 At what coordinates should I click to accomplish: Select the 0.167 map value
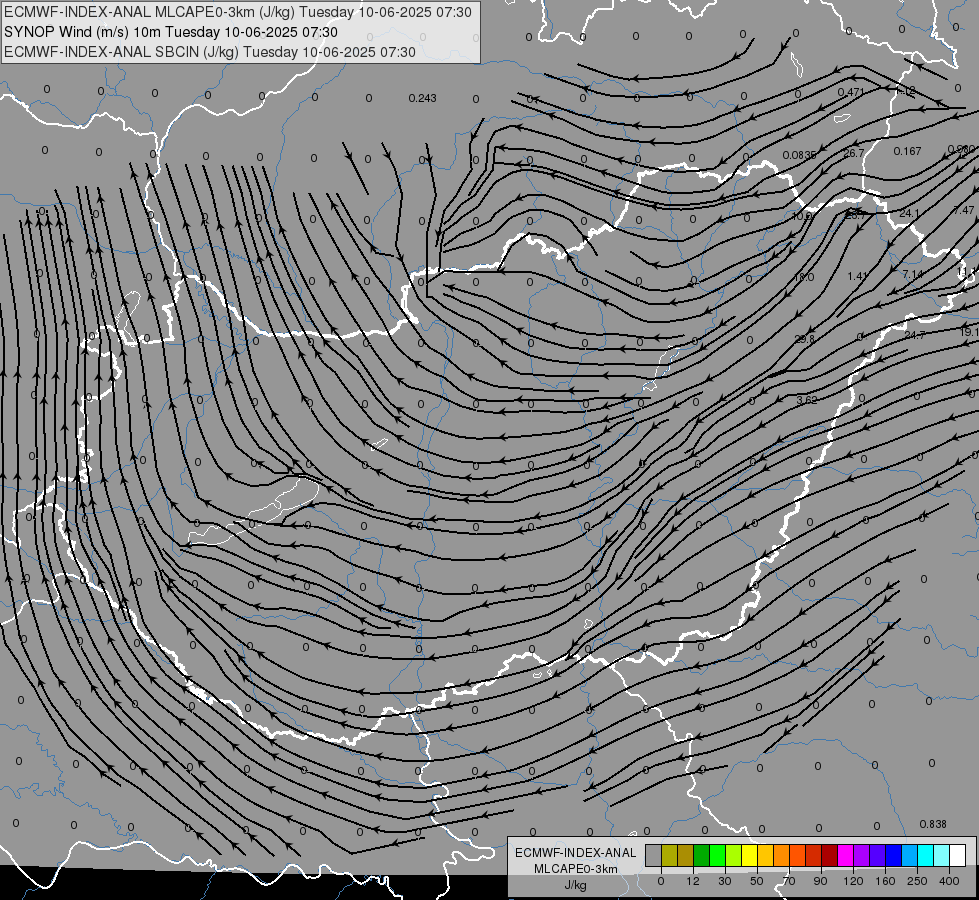click(907, 151)
